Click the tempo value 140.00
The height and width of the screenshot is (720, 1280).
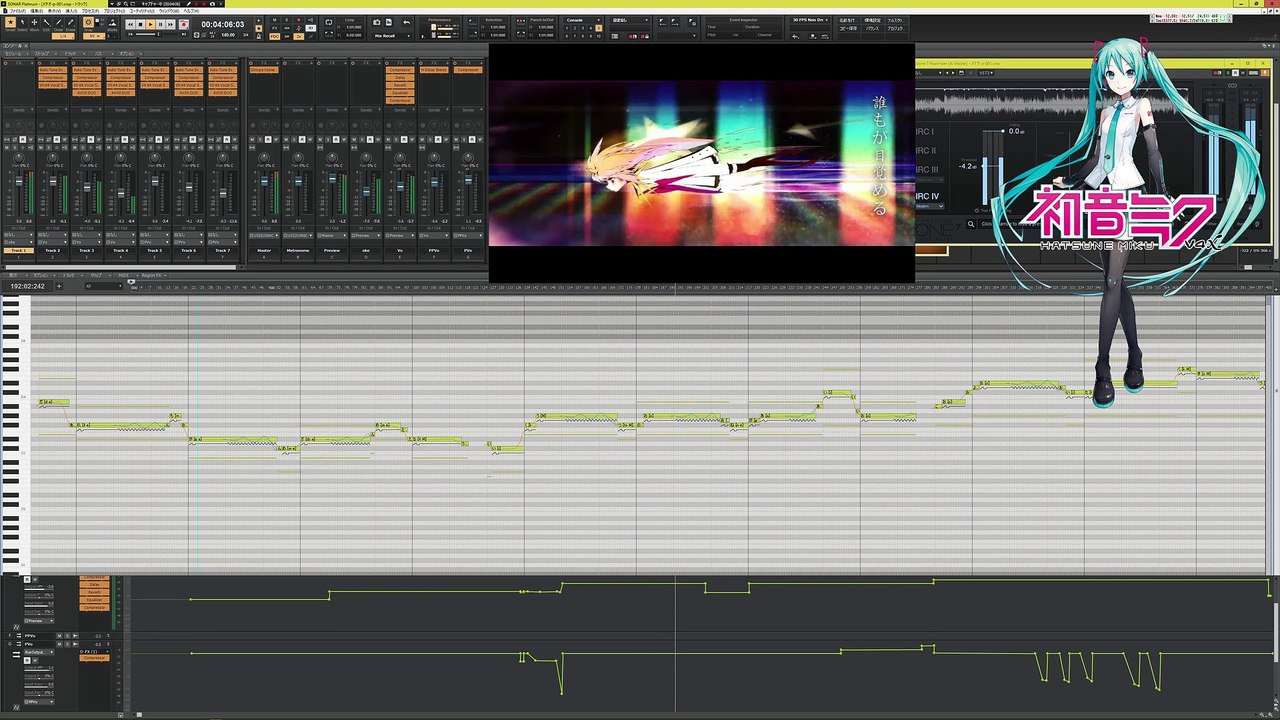tap(228, 35)
